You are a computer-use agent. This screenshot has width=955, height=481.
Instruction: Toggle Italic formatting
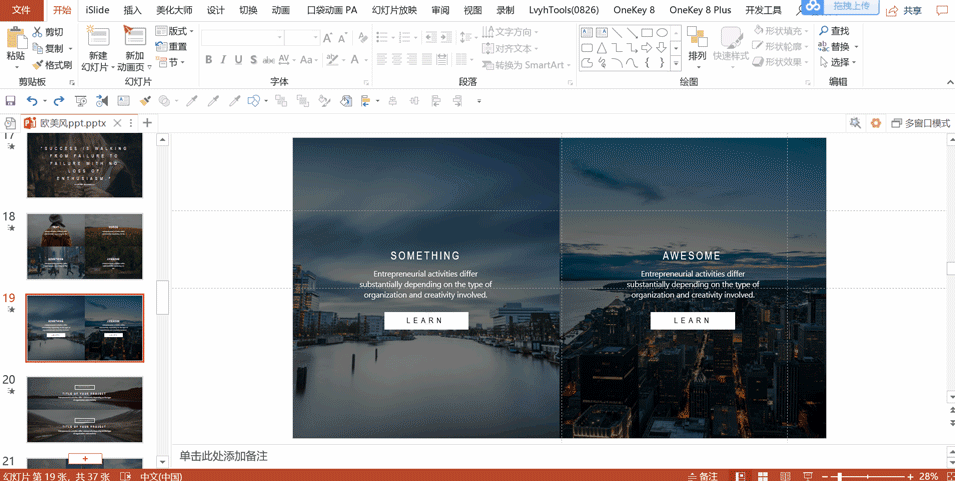[224, 60]
